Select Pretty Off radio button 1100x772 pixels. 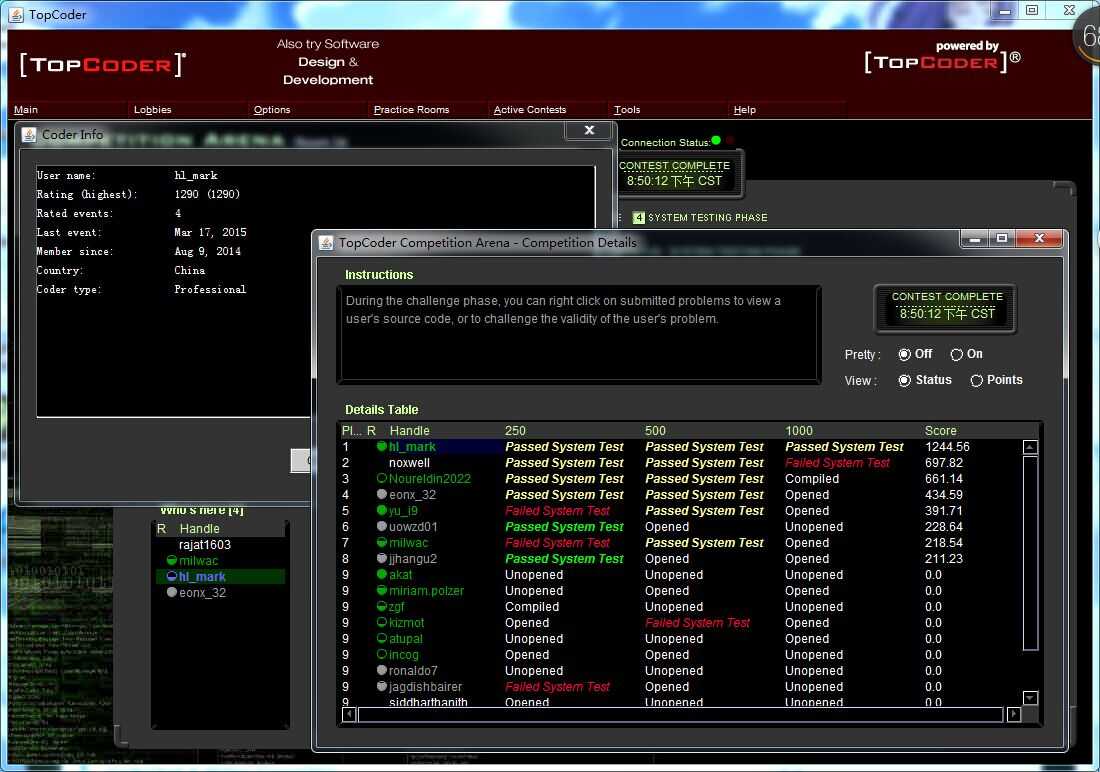tap(905, 354)
